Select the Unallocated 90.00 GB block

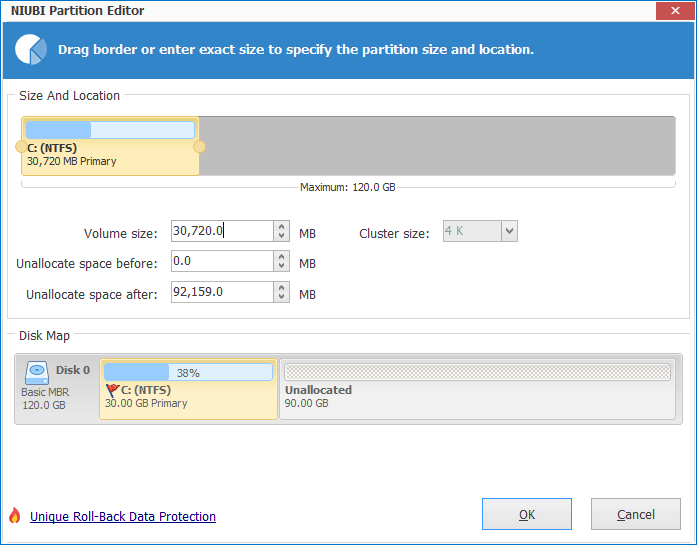pyautogui.click(x=477, y=389)
